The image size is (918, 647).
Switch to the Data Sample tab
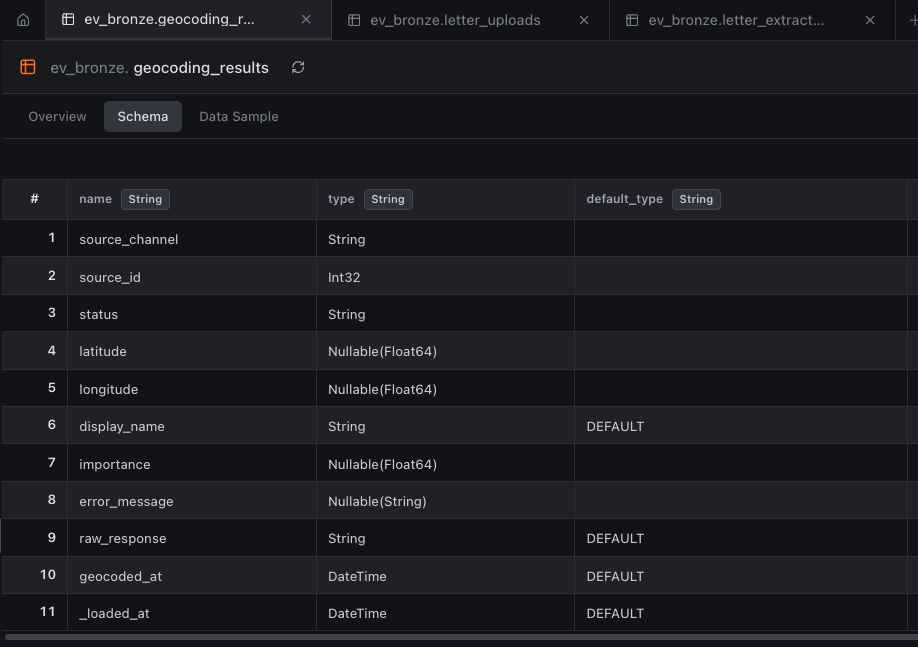tap(238, 116)
